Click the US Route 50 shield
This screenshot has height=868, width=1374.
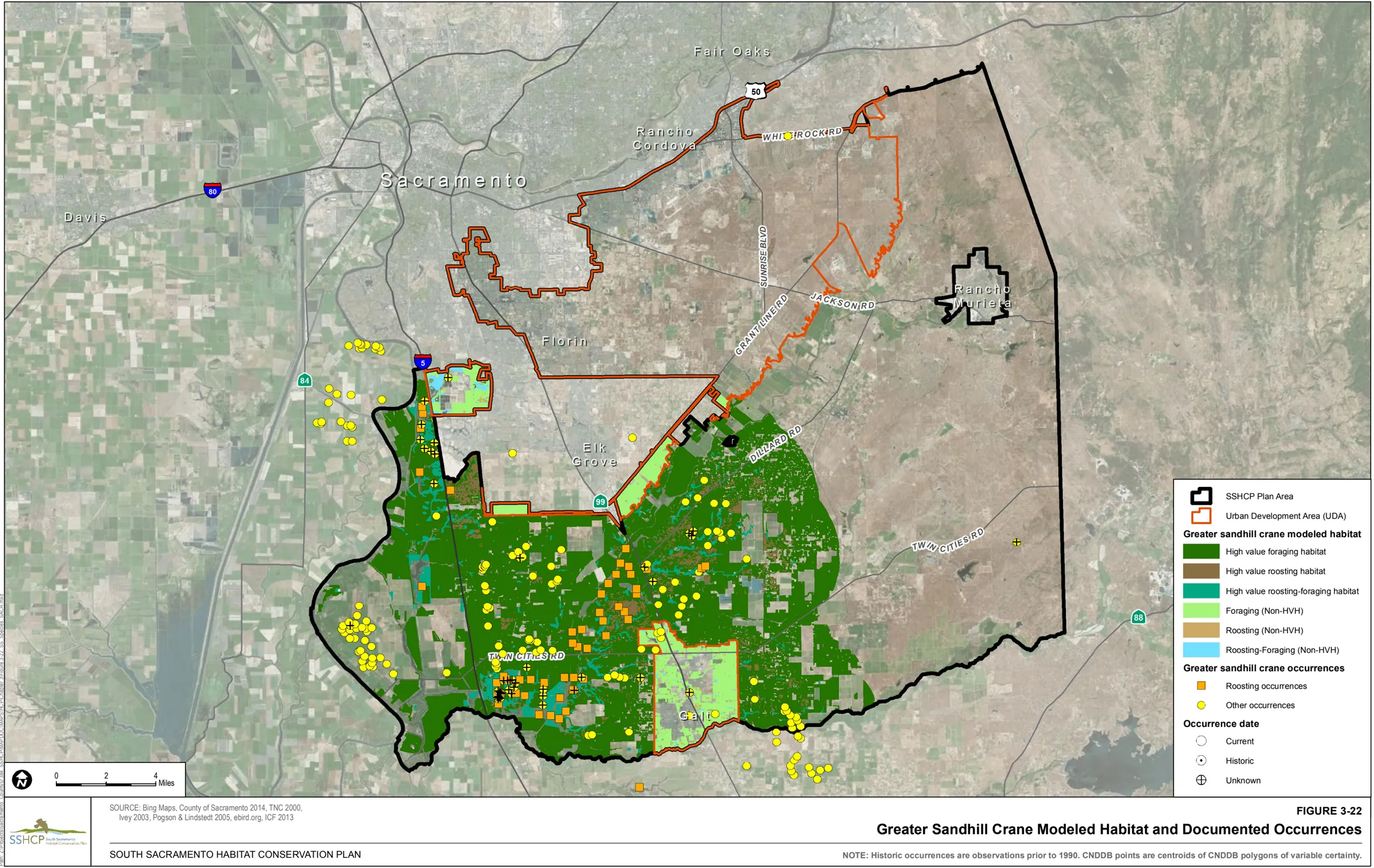(755, 91)
